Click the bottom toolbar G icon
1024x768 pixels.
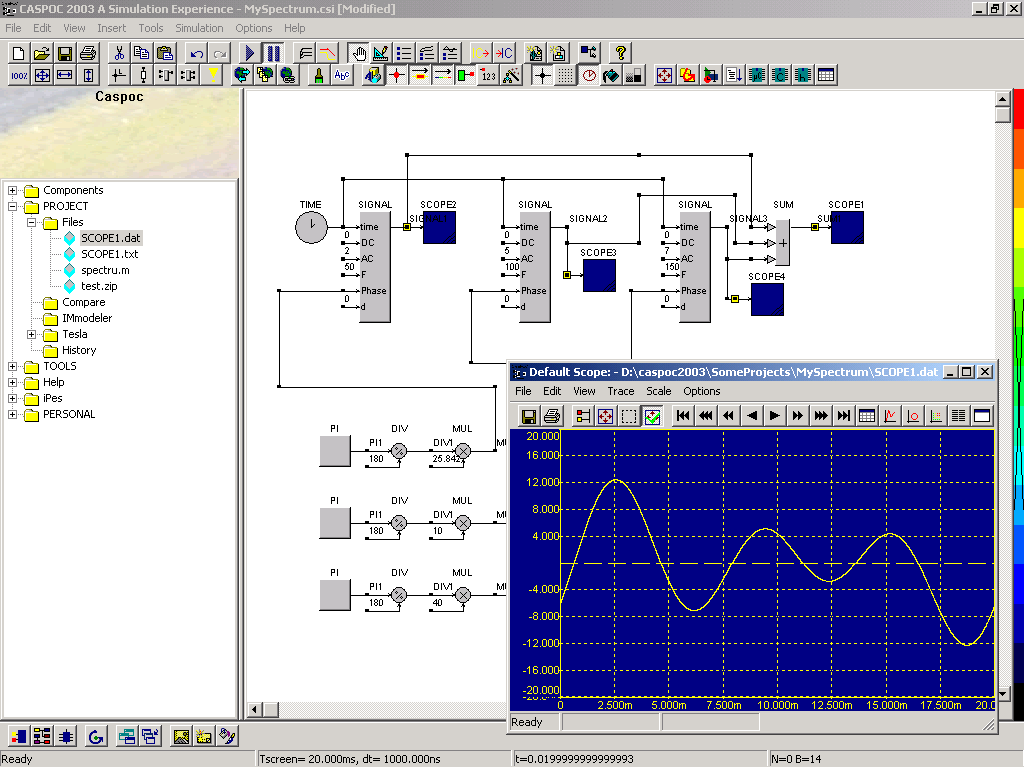point(96,737)
